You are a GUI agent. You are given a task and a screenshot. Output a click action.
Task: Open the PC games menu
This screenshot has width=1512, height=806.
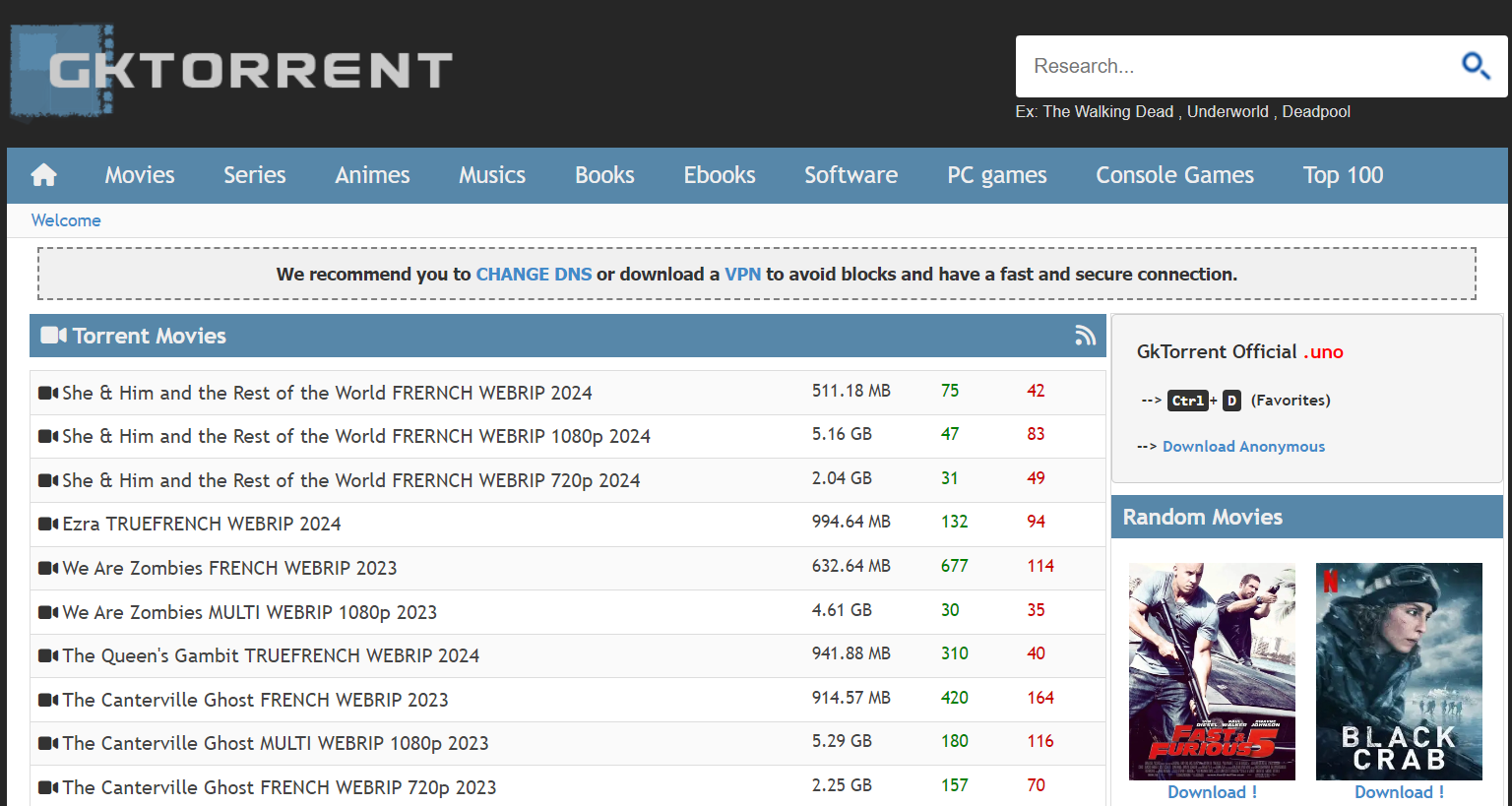point(997,175)
